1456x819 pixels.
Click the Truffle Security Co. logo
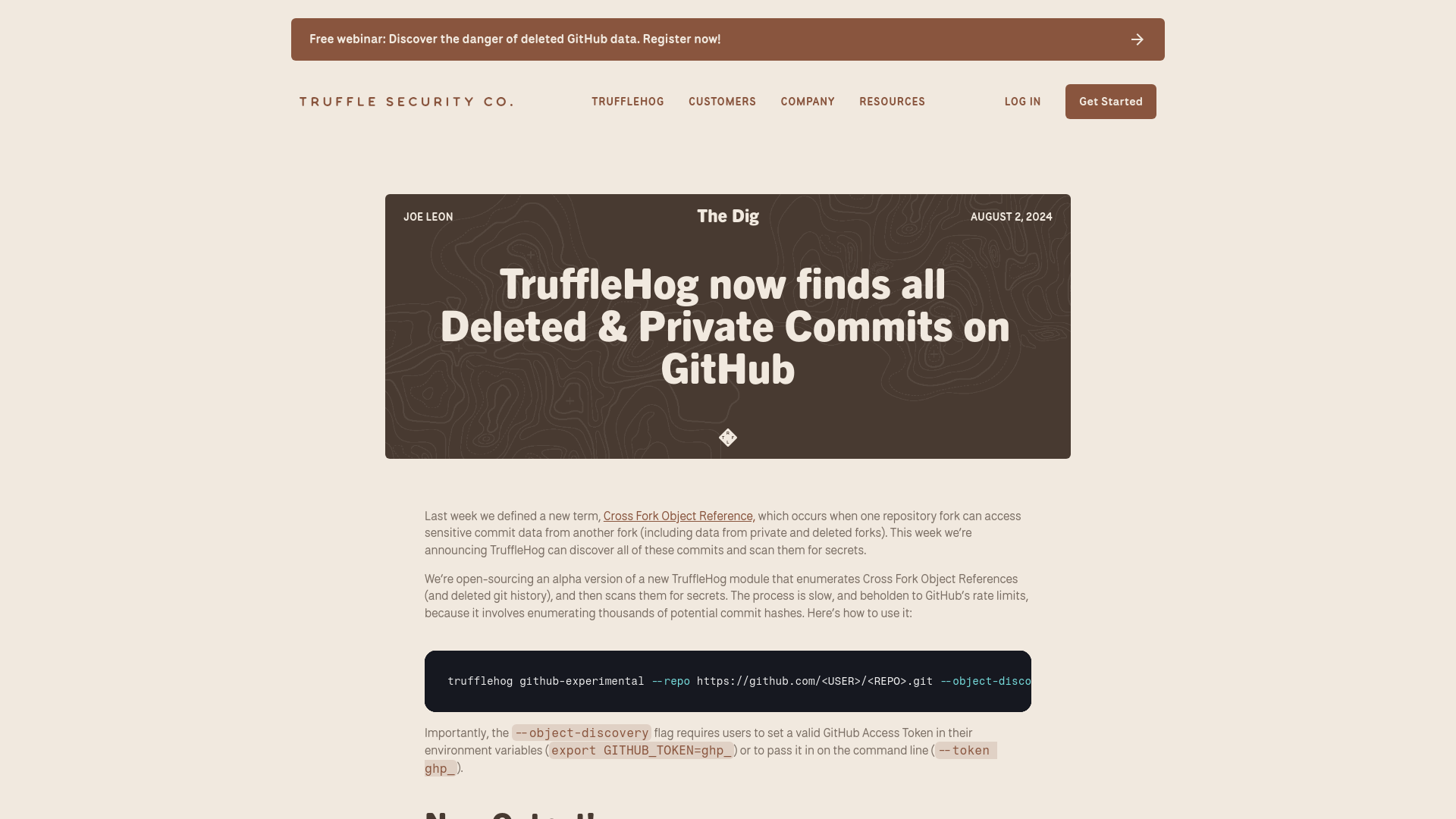tap(407, 101)
